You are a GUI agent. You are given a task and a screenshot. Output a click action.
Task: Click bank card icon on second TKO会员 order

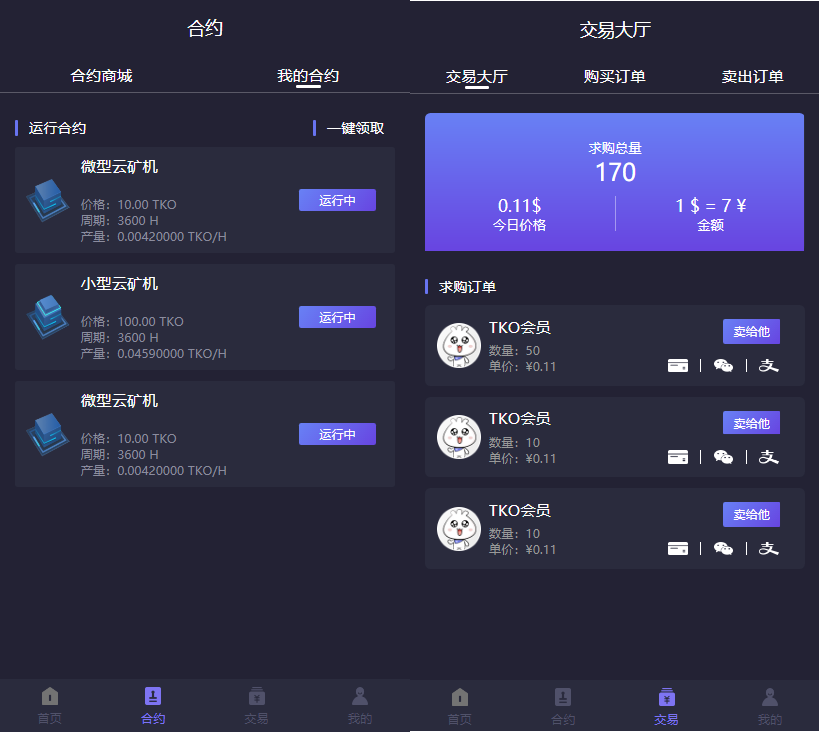[x=678, y=457]
